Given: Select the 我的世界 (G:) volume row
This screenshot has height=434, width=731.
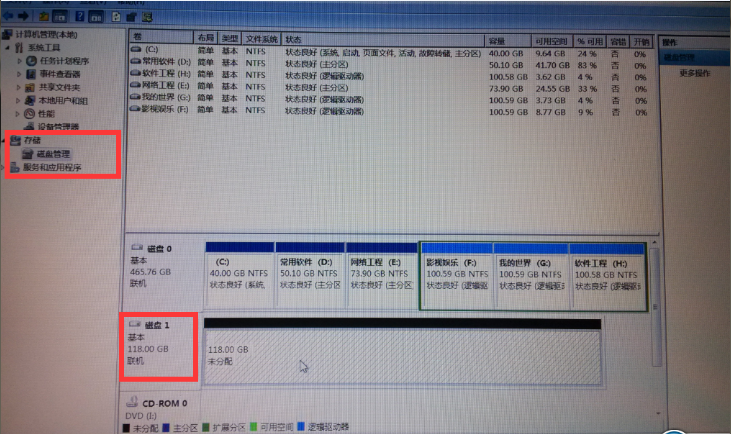Looking at the screenshot, I should point(389,99).
